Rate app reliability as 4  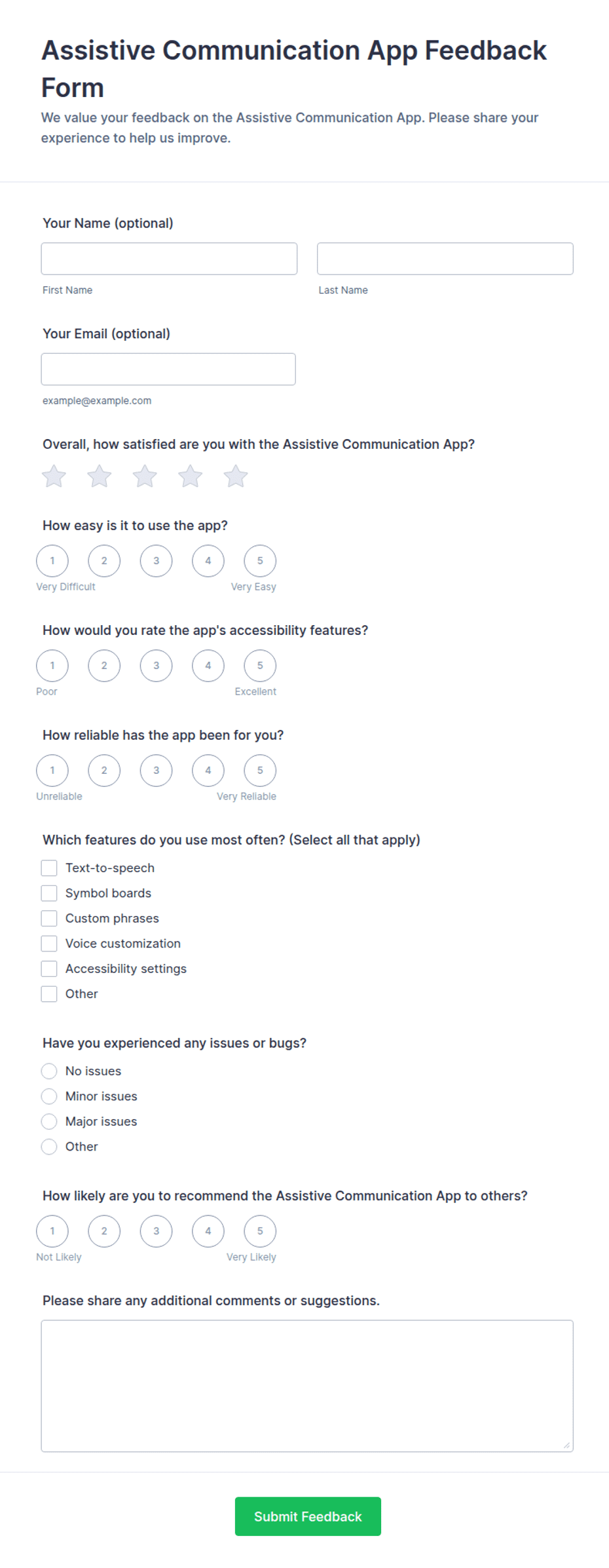point(208,771)
